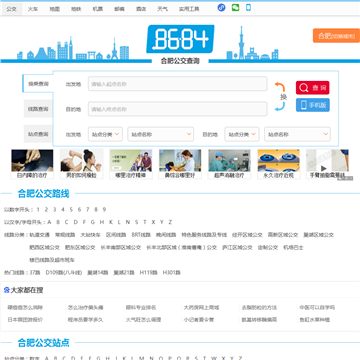Open hot route 巢湖21路
This screenshot has height=360, width=360.
tap(124, 272)
